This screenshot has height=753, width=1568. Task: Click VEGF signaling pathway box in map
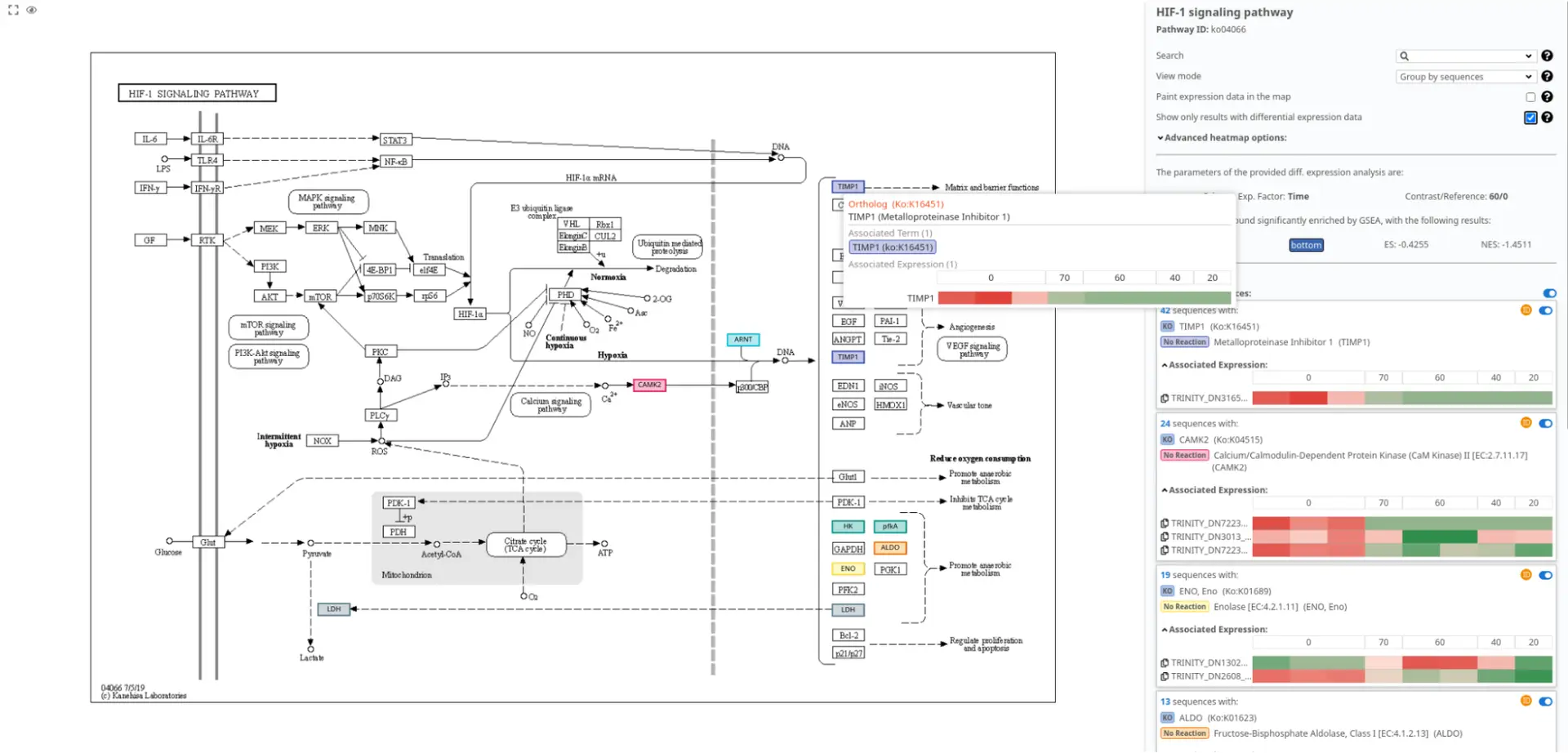pyautogui.click(x=972, y=350)
